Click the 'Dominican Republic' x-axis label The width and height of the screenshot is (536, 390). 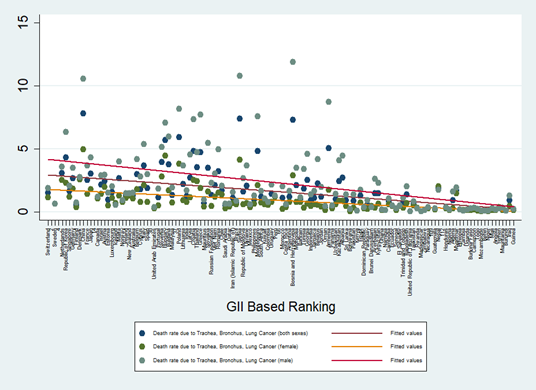pos(364,252)
